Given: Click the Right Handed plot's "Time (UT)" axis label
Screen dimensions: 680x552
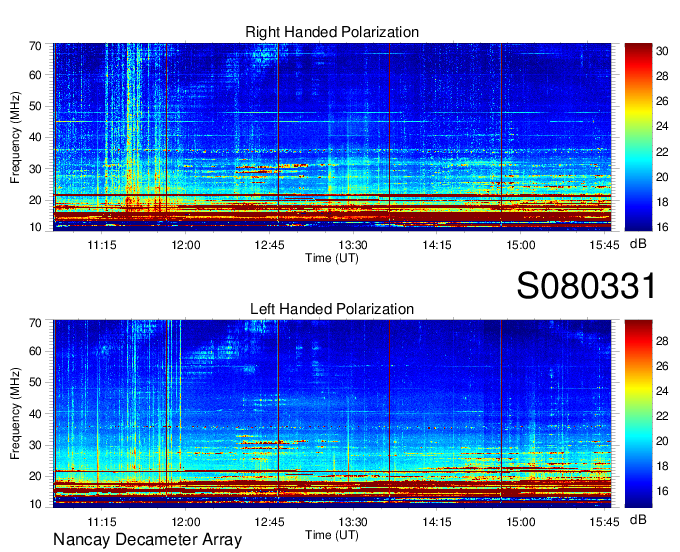Looking at the screenshot, I should pyautogui.click(x=332, y=258).
